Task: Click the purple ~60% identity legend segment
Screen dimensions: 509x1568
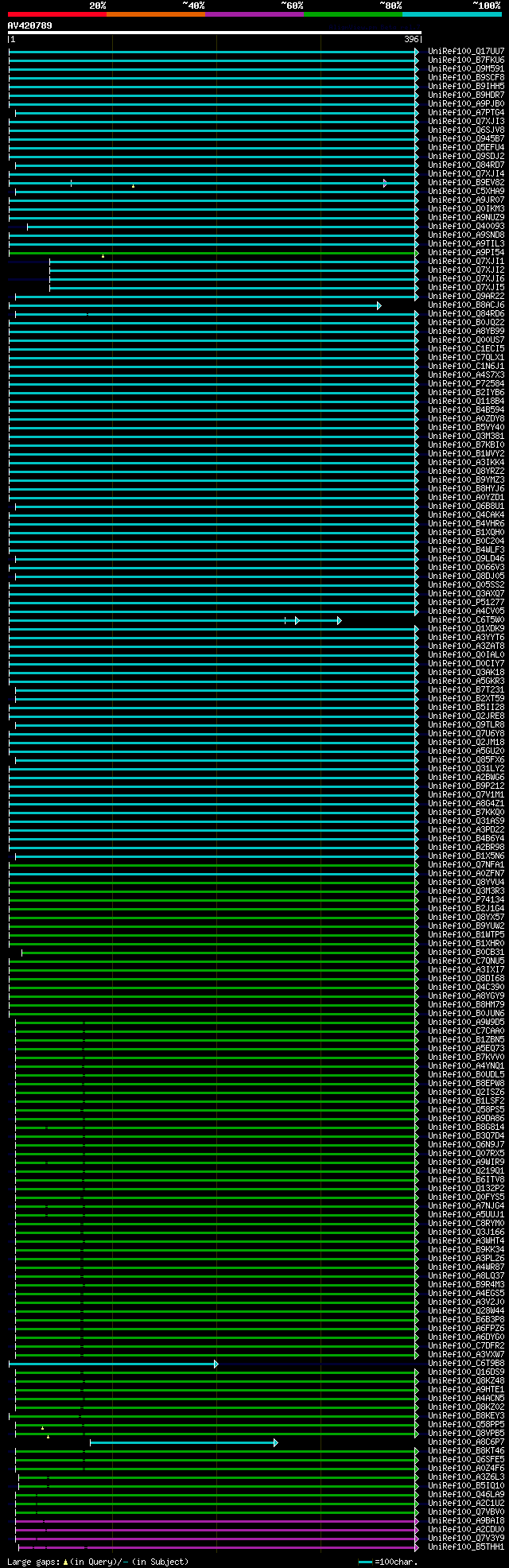Action: click(x=254, y=14)
